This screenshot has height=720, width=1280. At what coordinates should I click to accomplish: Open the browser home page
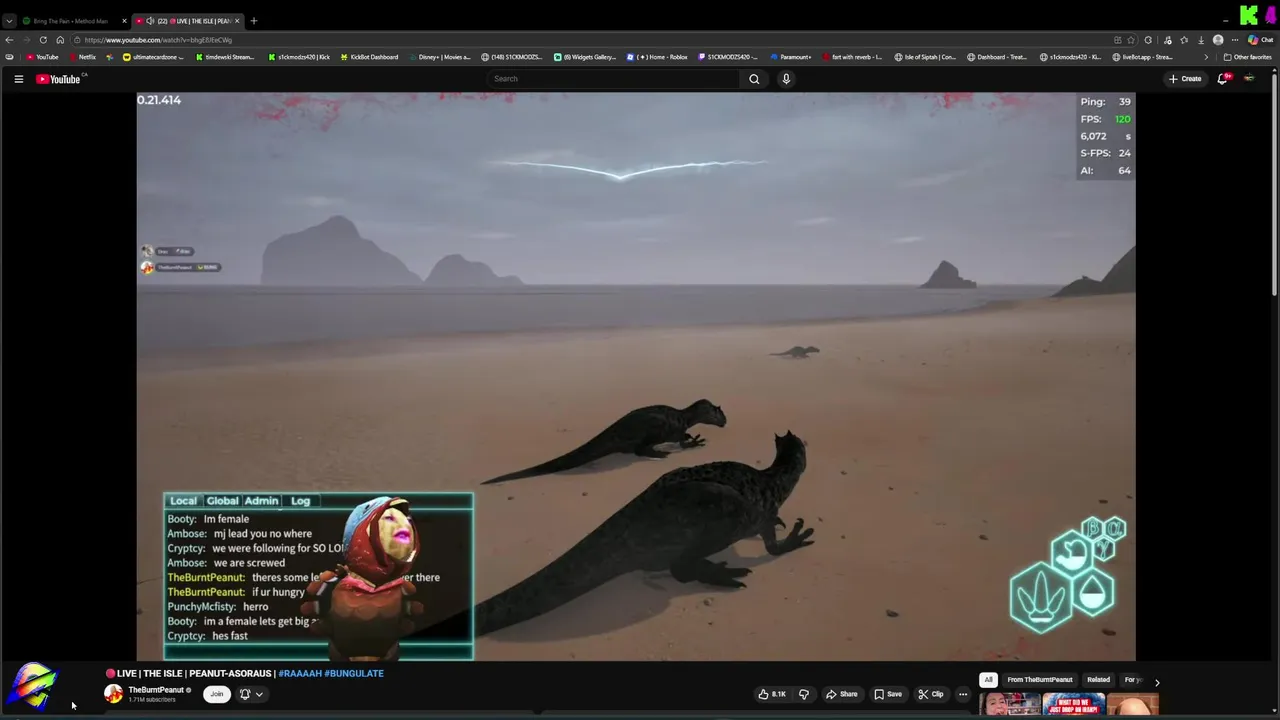coord(60,40)
